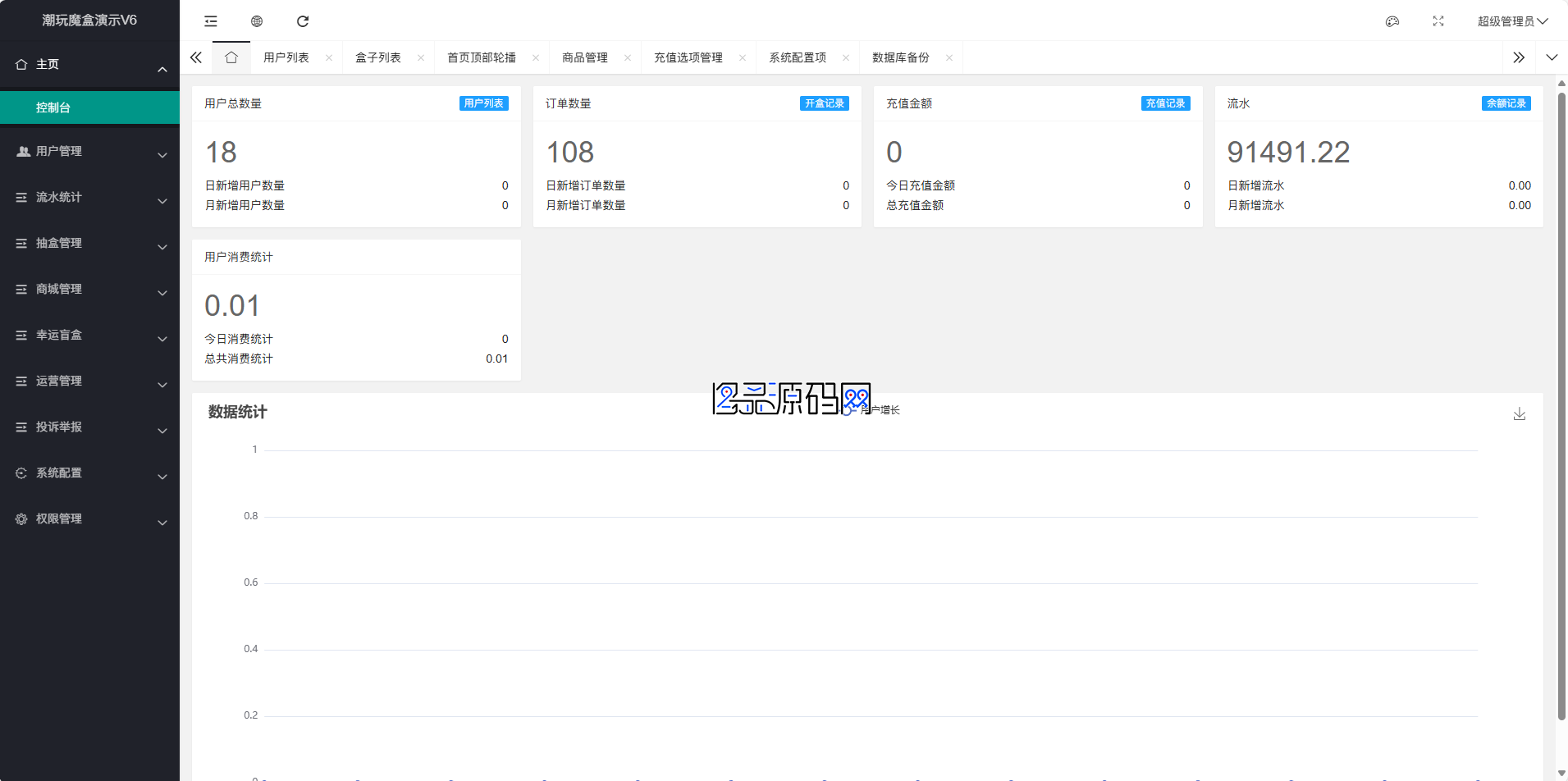The height and width of the screenshot is (781, 1568).
Task: Collapse the sidebar menu toggle icon
Action: 211,21
